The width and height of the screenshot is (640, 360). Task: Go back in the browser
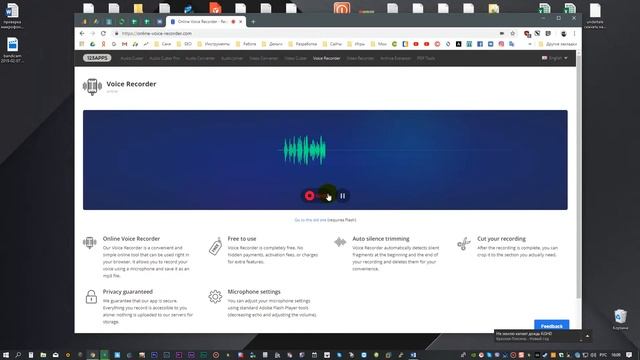[82, 33]
